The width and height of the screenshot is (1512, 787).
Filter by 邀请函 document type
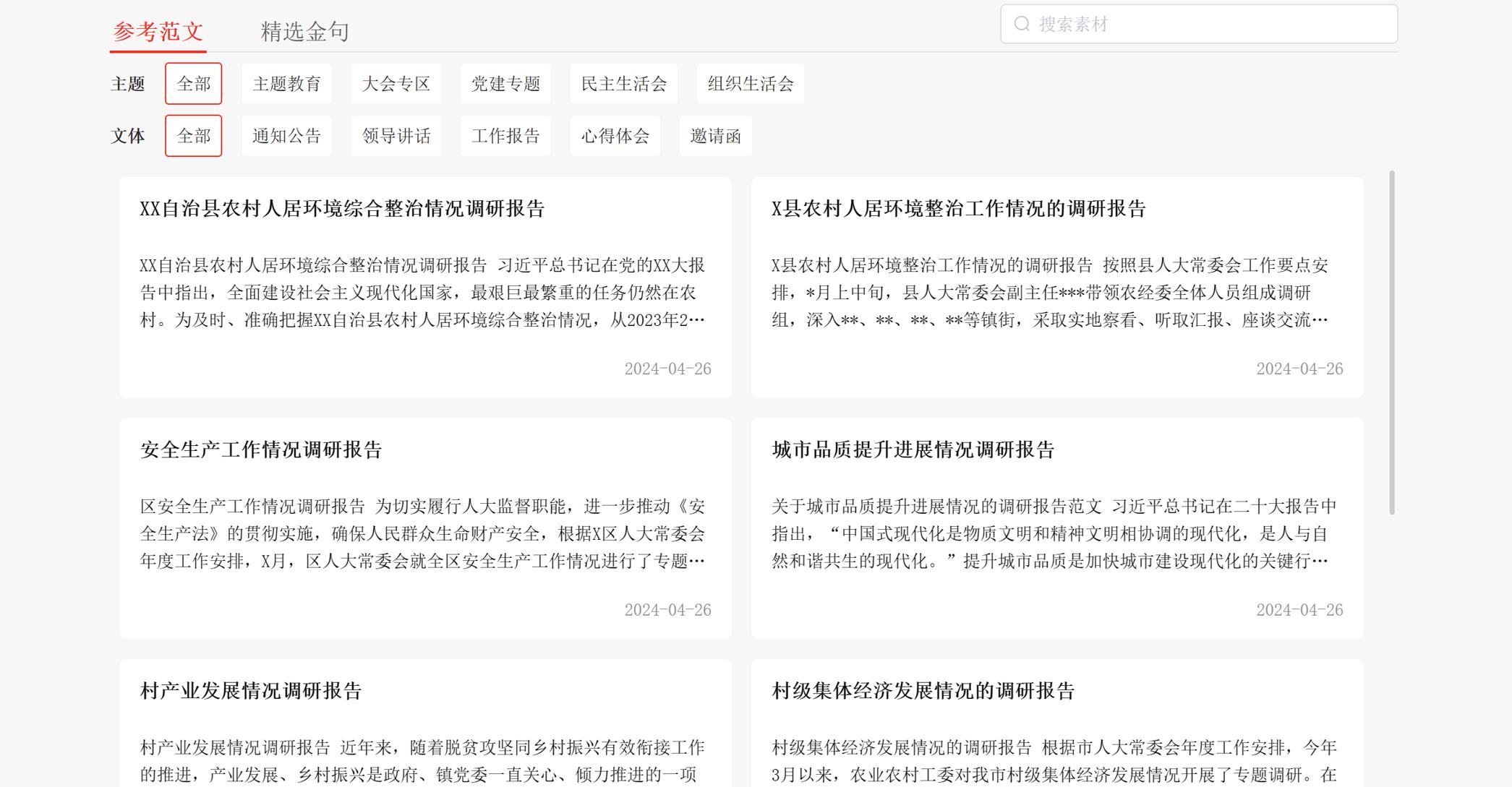coord(716,136)
